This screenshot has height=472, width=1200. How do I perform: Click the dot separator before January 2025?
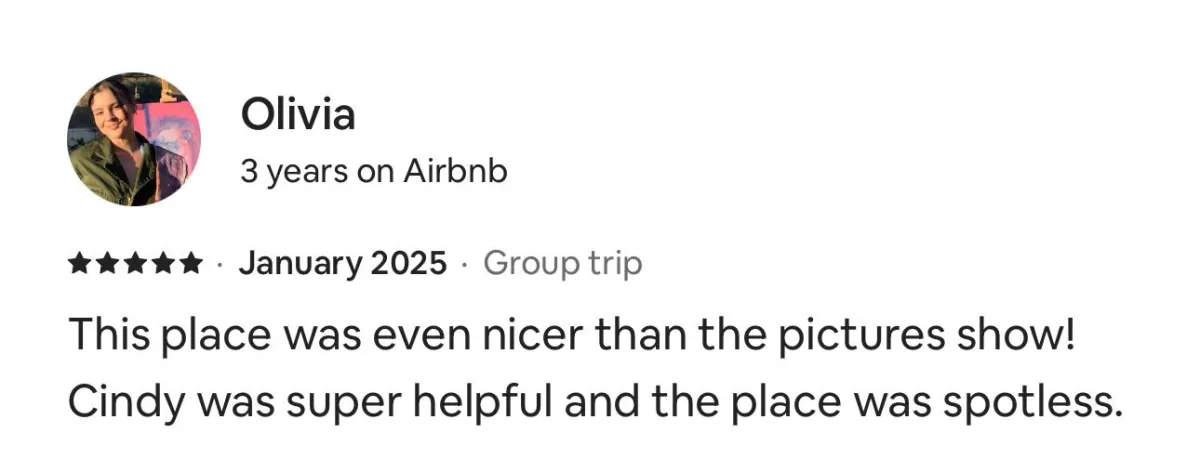(x=219, y=265)
